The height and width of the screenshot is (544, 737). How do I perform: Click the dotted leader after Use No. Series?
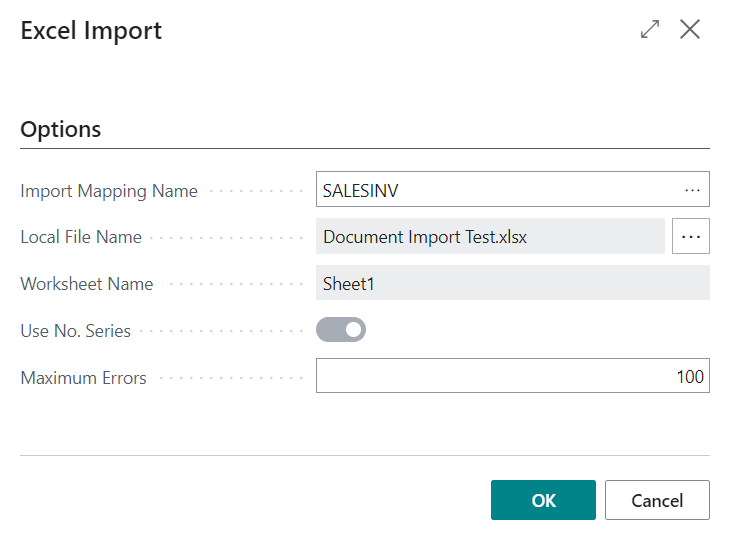pos(221,331)
